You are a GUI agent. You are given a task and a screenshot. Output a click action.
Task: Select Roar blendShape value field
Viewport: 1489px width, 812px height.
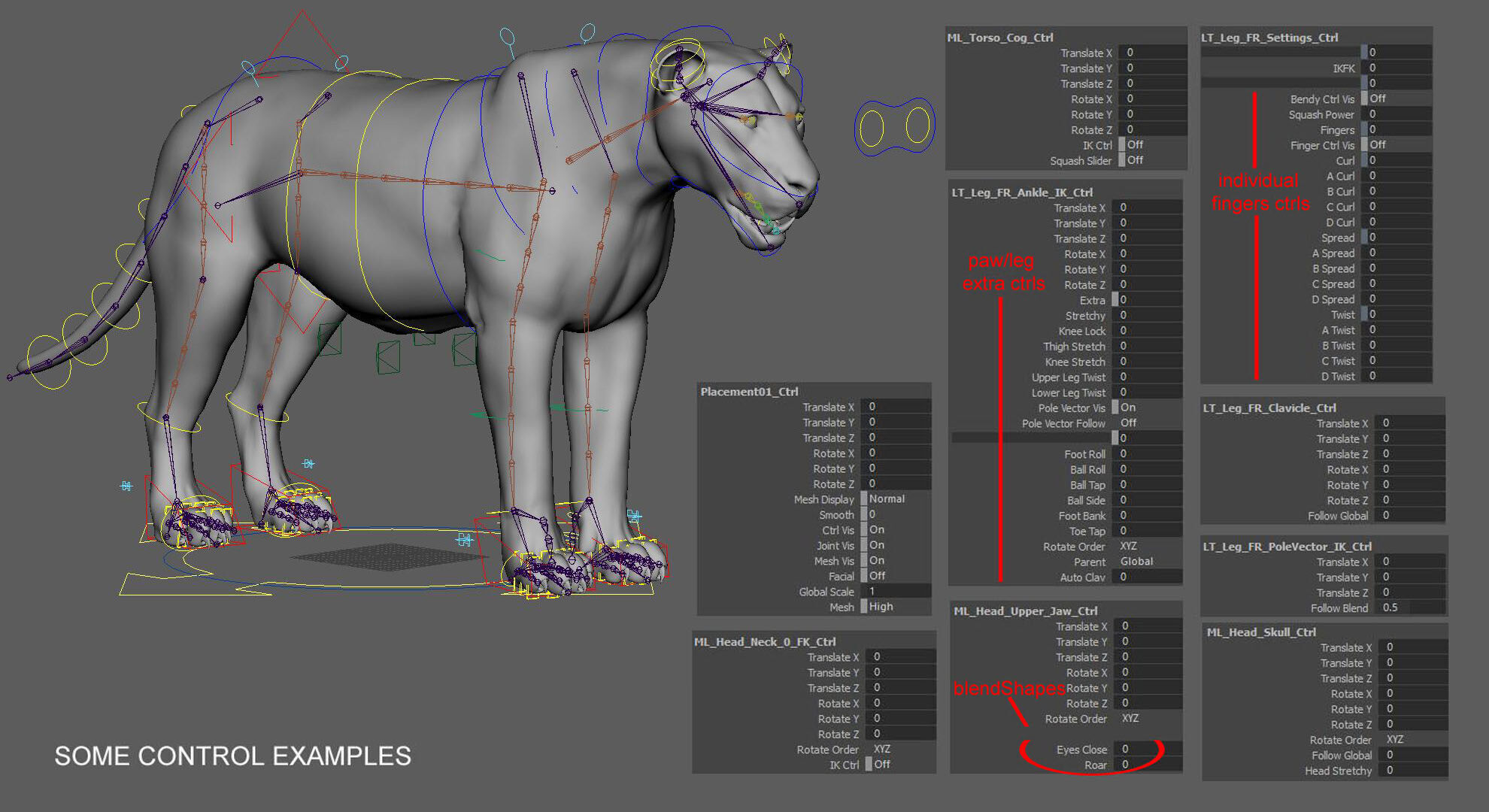(x=1148, y=765)
